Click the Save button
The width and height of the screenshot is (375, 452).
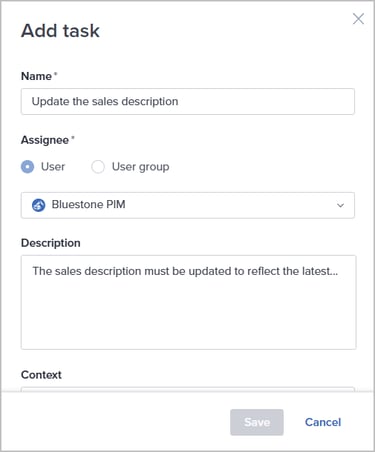(257, 422)
